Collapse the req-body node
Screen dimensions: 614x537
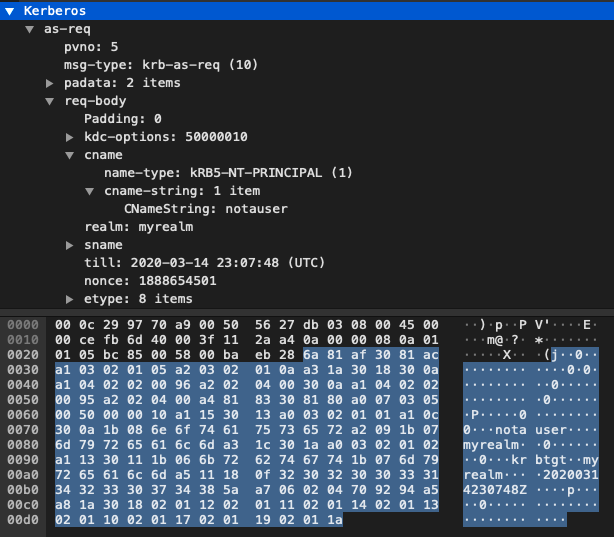coord(50,101)
